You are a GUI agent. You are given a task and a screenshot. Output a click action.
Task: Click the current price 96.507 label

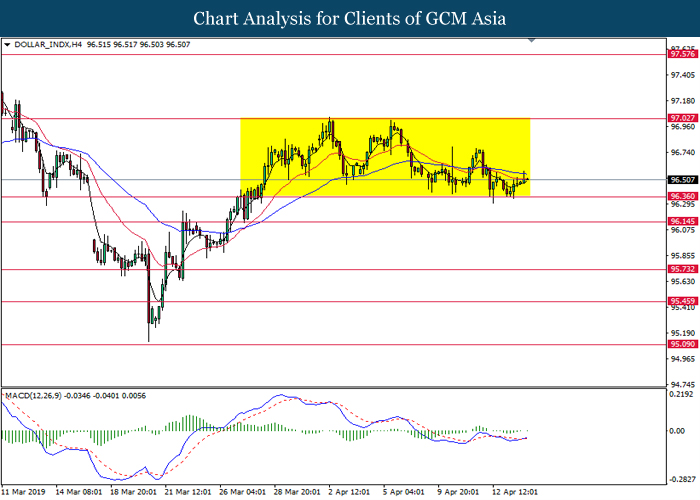pos(682,180)
